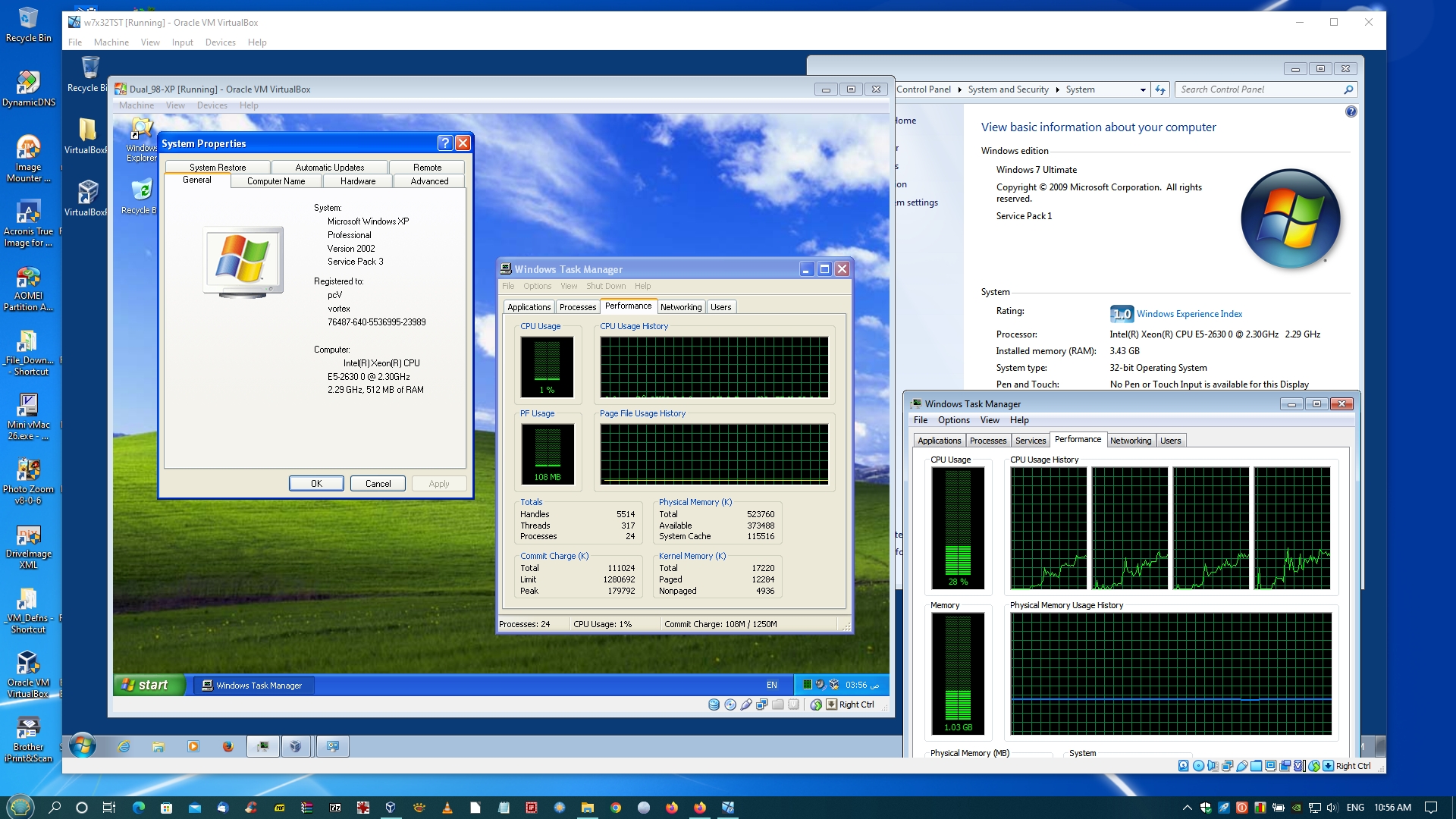Click the help question mark in System Properties
The height and width of the screenshot is (819, 1456).
click(x=445, y=143)
